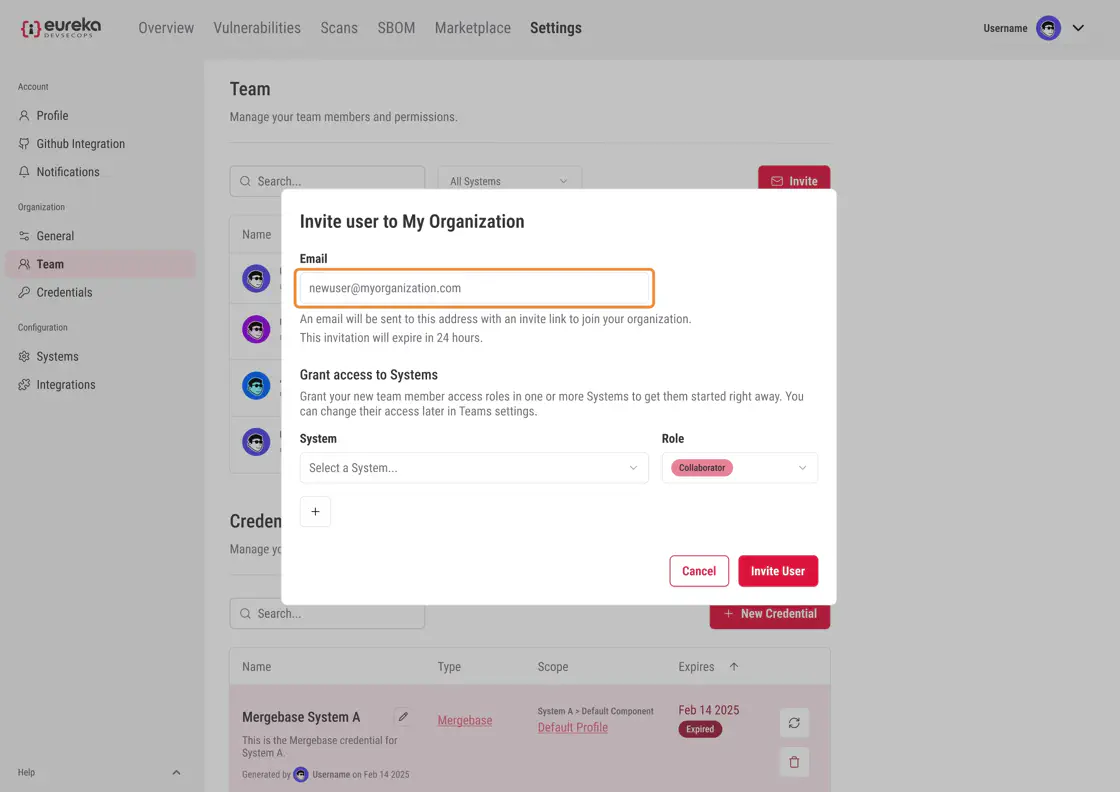Click the edit pencil icon beside Mergebase System A

(x=402, y=716)
